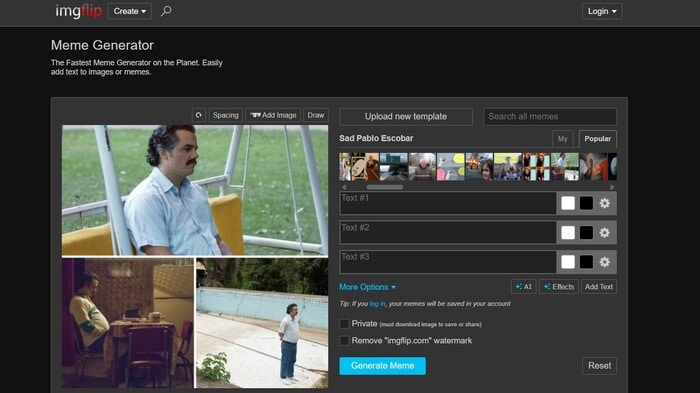Click the Add Text button

point(599,287)
